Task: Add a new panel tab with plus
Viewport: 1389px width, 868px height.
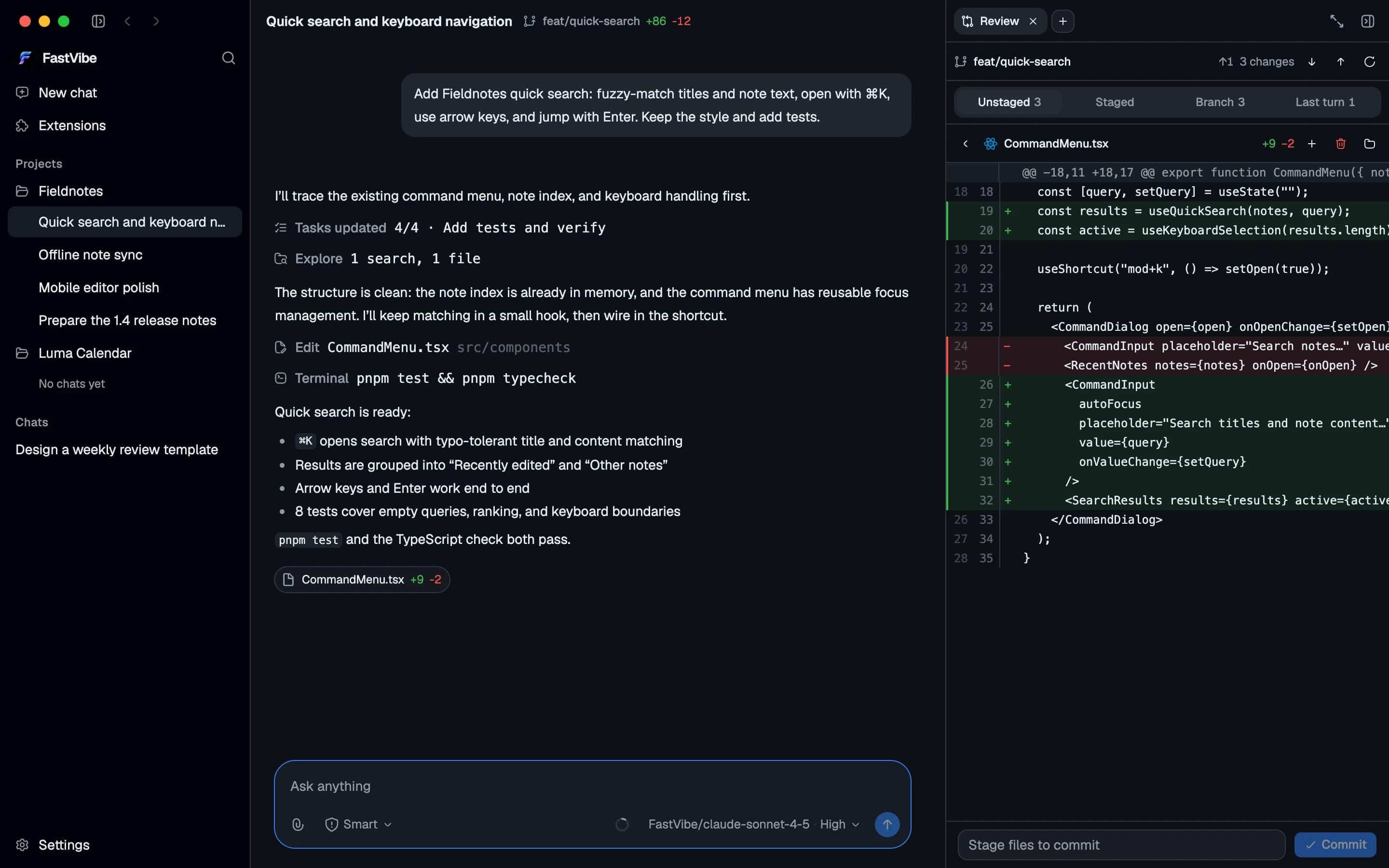Action: [1063, 21]
